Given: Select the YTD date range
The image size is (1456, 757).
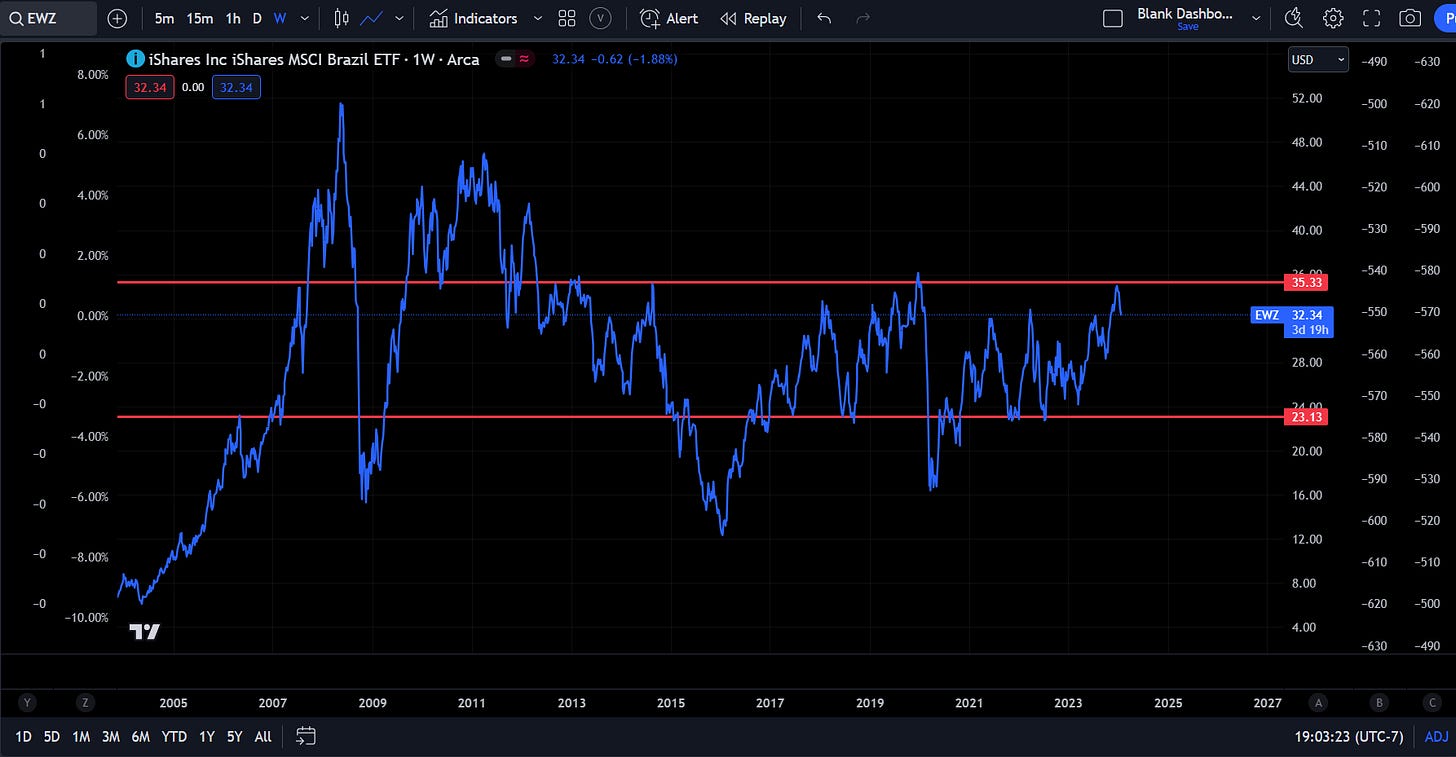Looking at the screenshot, I should [174, 737].
